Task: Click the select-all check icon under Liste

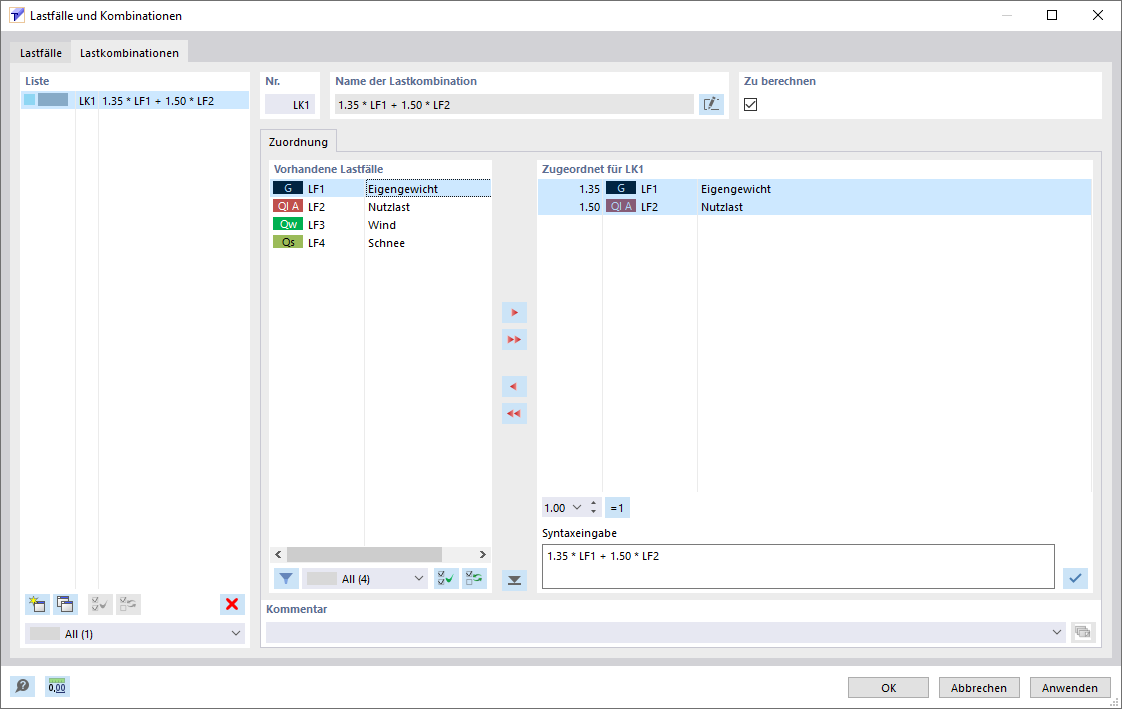Action: (x=100, y=605)
